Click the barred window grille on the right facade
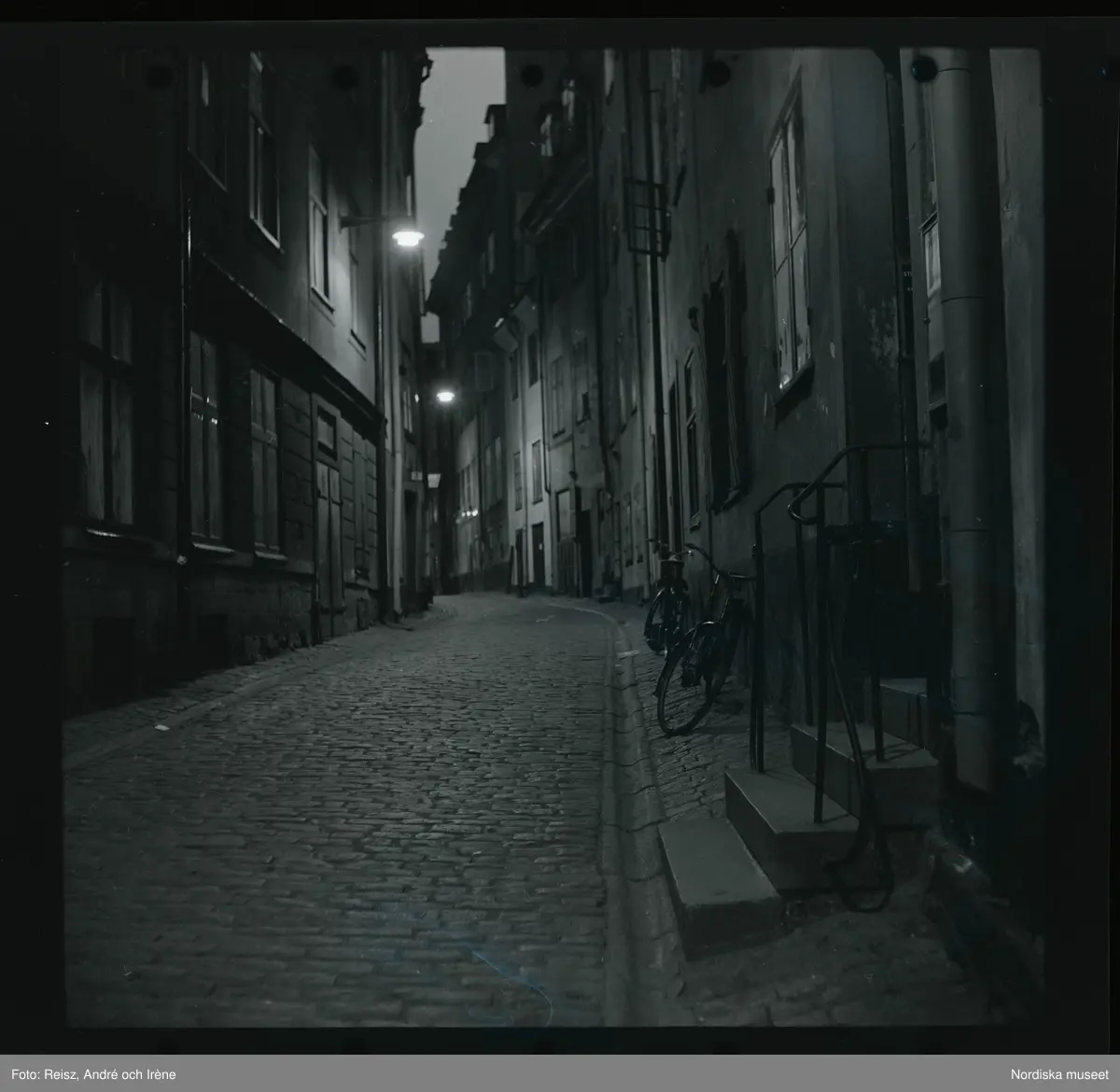This screenshot has width=1120, height=1092. coord(648,217)
